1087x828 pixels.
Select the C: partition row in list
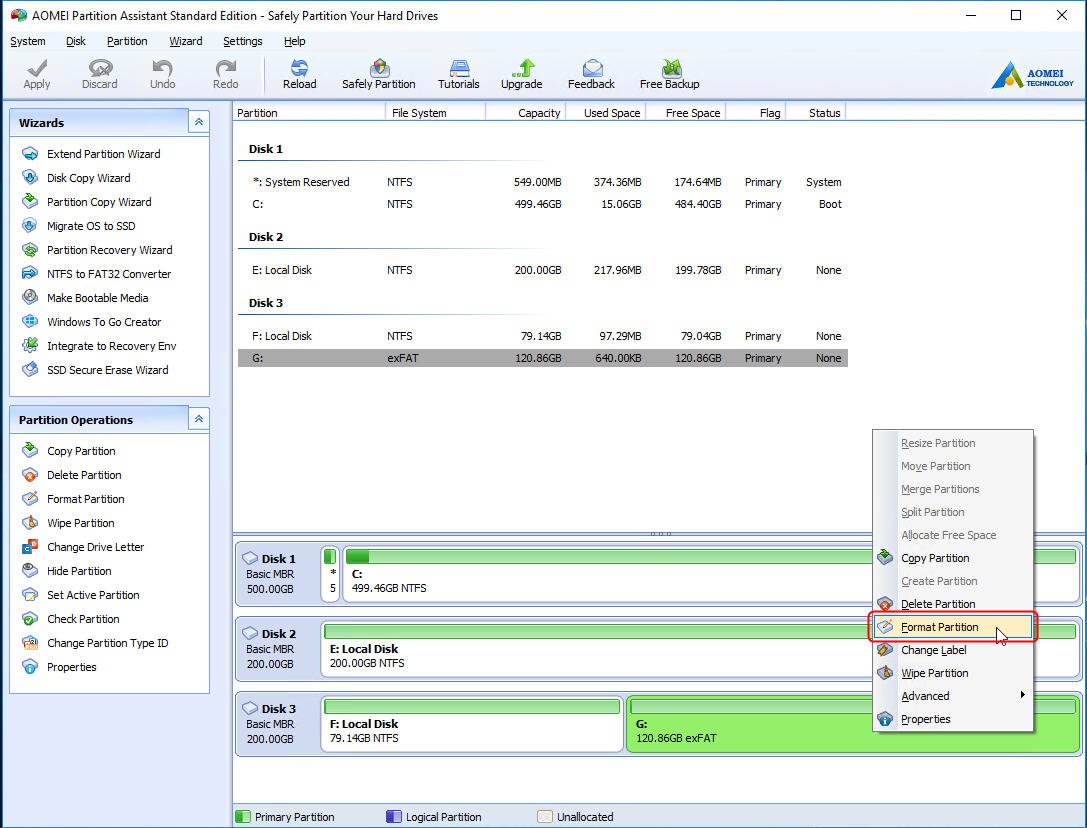(543, 204)
